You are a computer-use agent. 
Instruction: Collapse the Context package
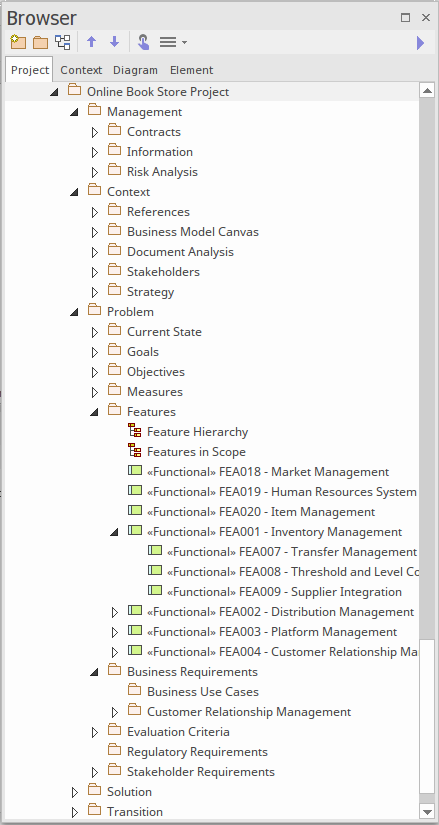(x=74, y=192)
